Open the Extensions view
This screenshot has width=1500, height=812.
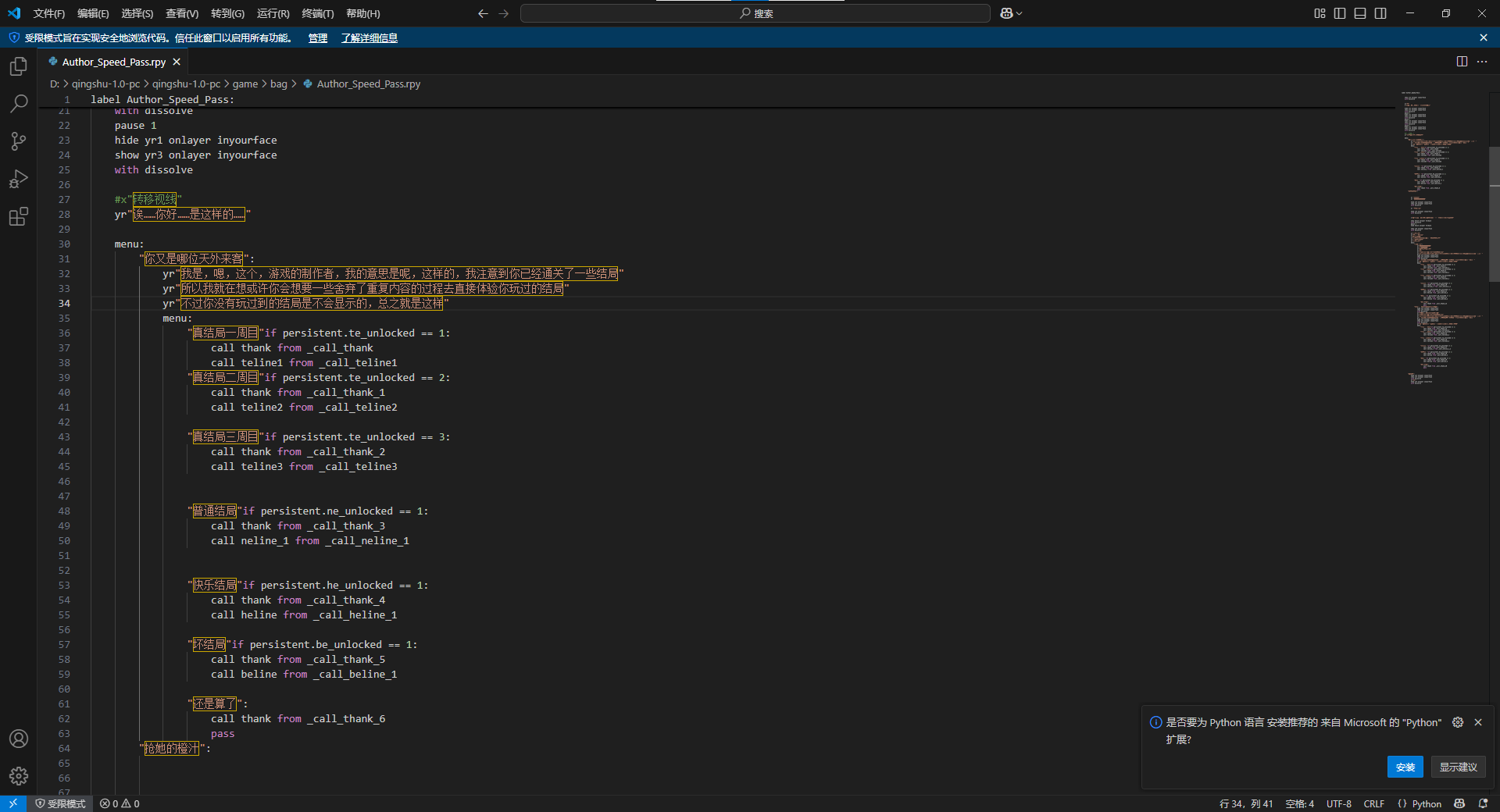pyautogui.click(x=19, y=216)
